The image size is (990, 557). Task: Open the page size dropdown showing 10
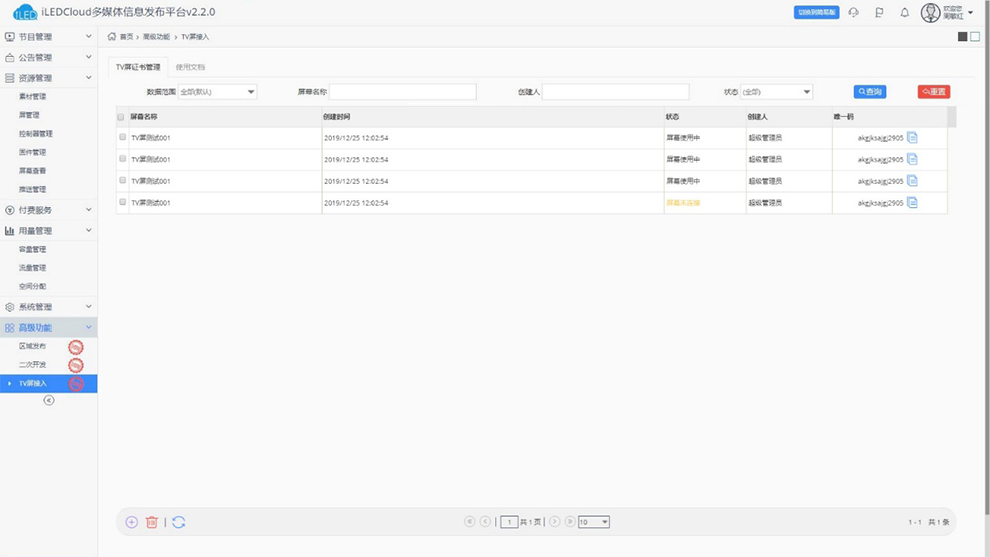(x=593, y=522)
